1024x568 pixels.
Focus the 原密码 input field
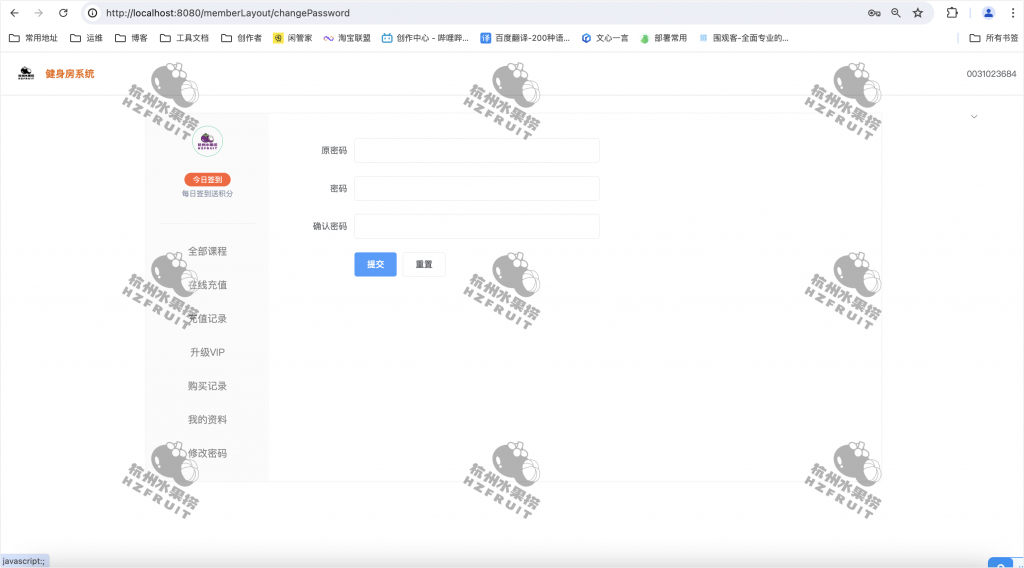(477, 150)
